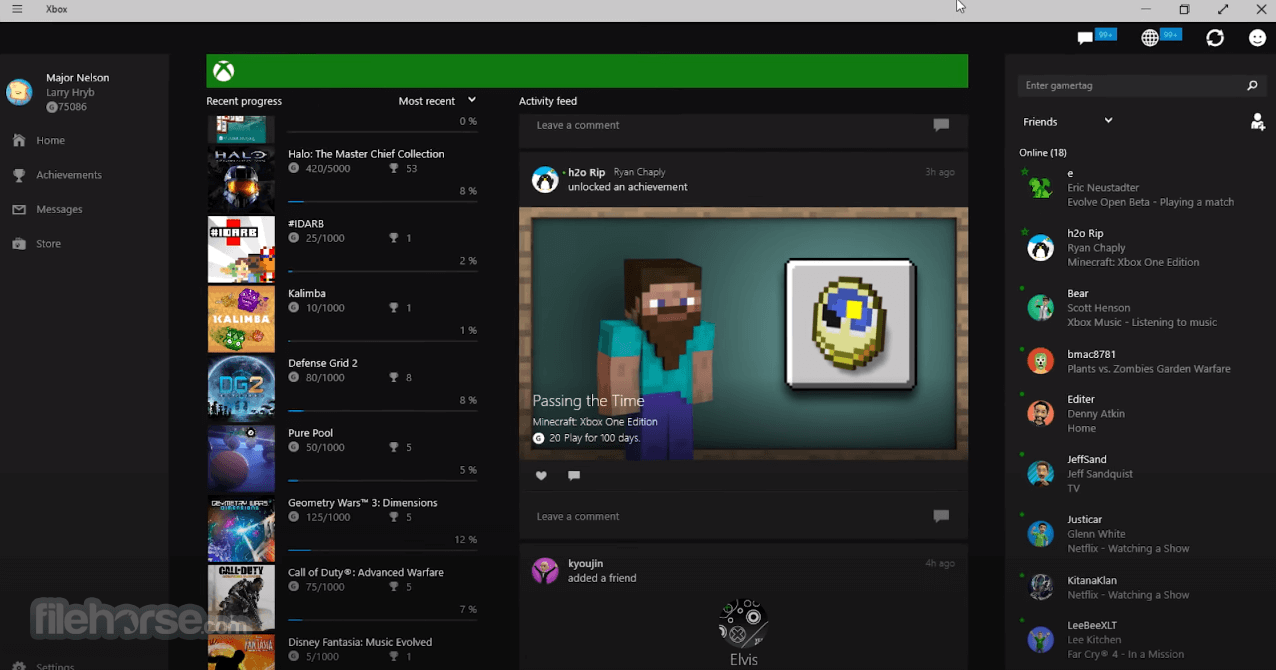Open the Minecraft Passing the Time achievement image

pos(743,334)
